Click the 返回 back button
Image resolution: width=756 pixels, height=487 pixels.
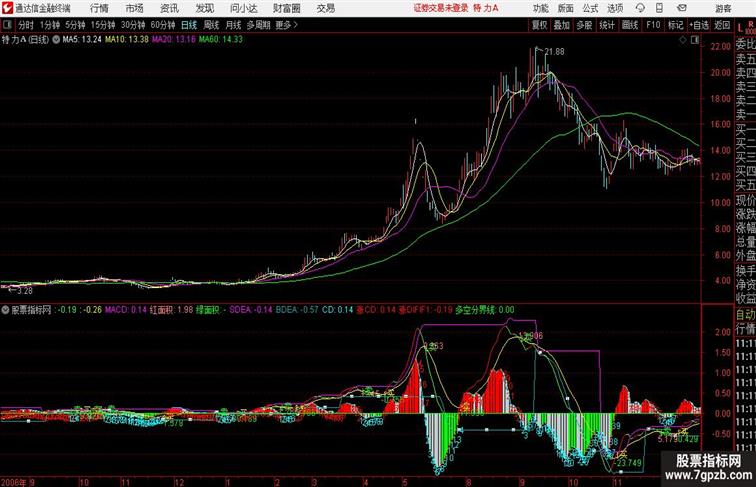(x=722, y=25)
